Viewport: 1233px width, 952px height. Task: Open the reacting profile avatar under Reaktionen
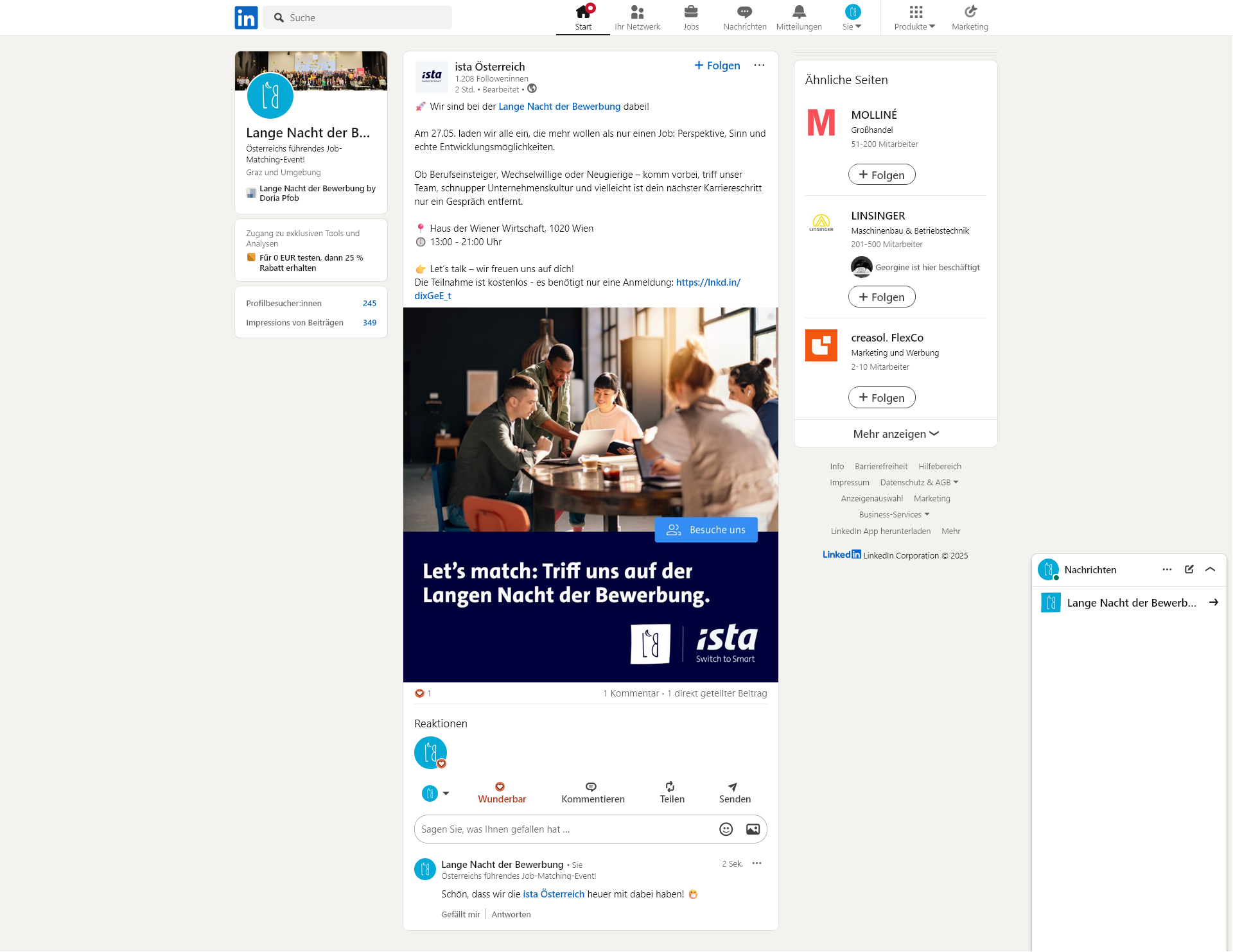coord(430,752)
